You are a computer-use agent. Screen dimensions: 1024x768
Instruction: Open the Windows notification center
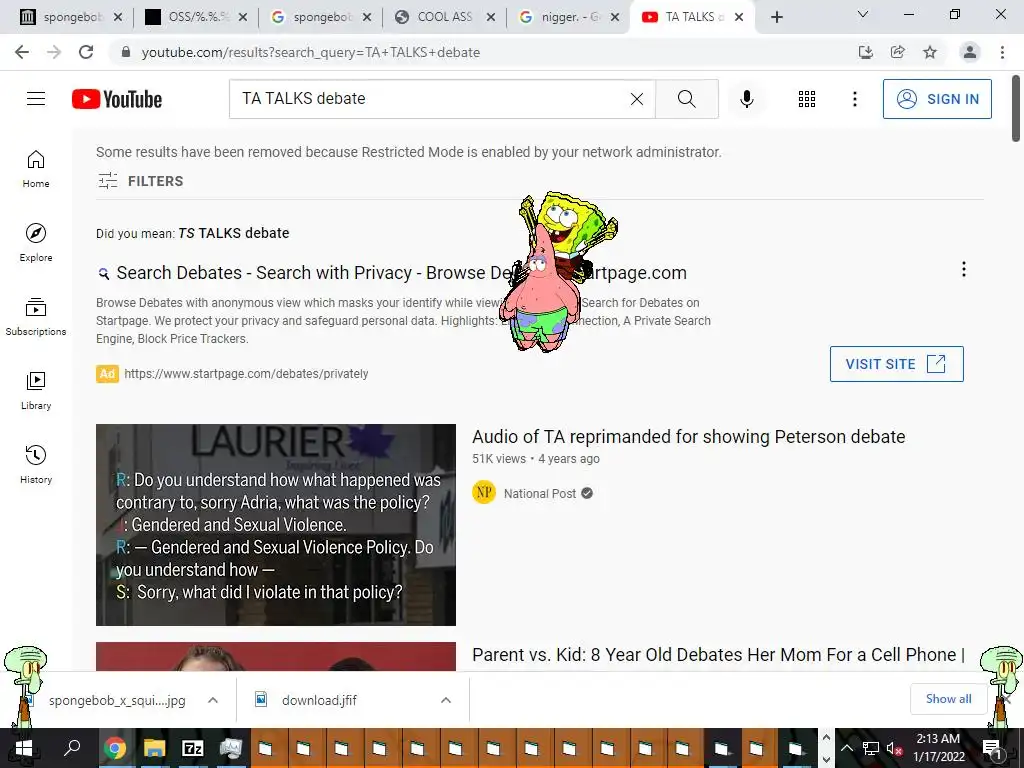click(x=991, y=748)
